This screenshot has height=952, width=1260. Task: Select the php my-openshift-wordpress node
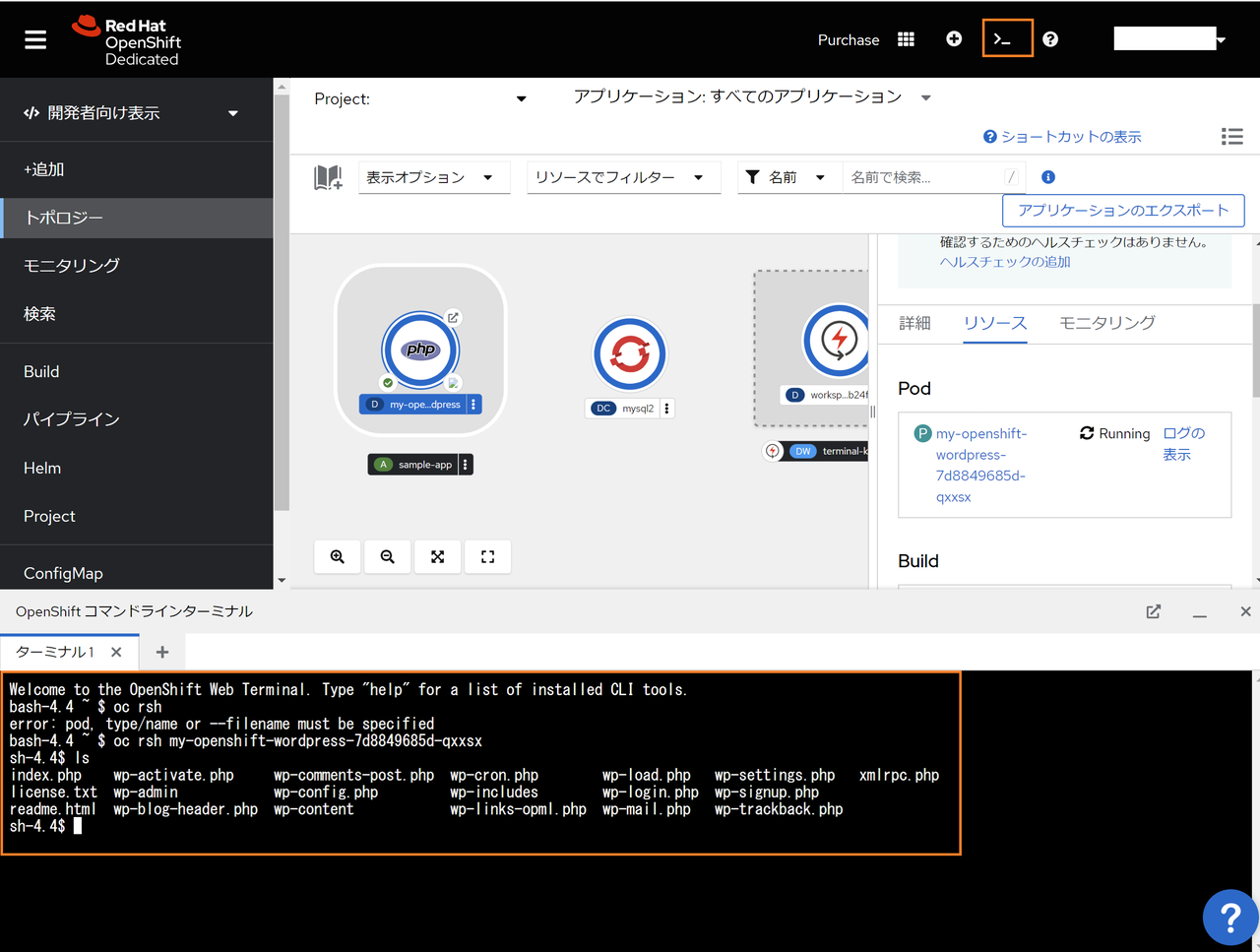pos(420,349)
